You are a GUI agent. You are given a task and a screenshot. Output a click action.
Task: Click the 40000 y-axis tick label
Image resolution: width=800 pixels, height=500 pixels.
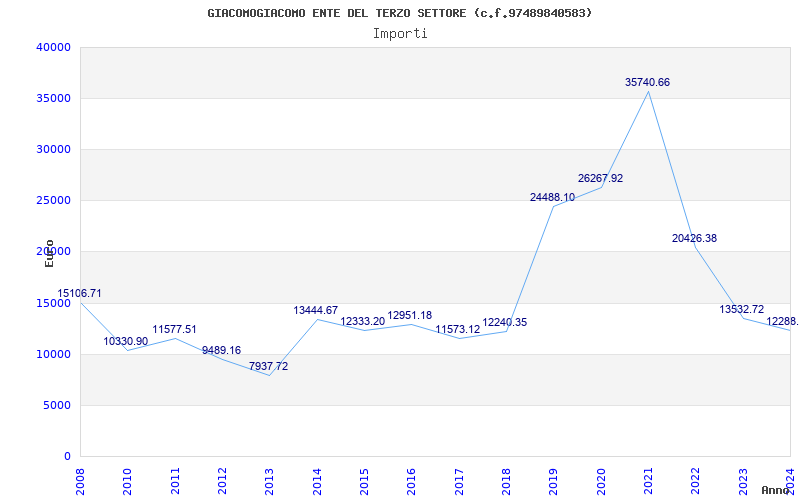(x=53, y=47)
